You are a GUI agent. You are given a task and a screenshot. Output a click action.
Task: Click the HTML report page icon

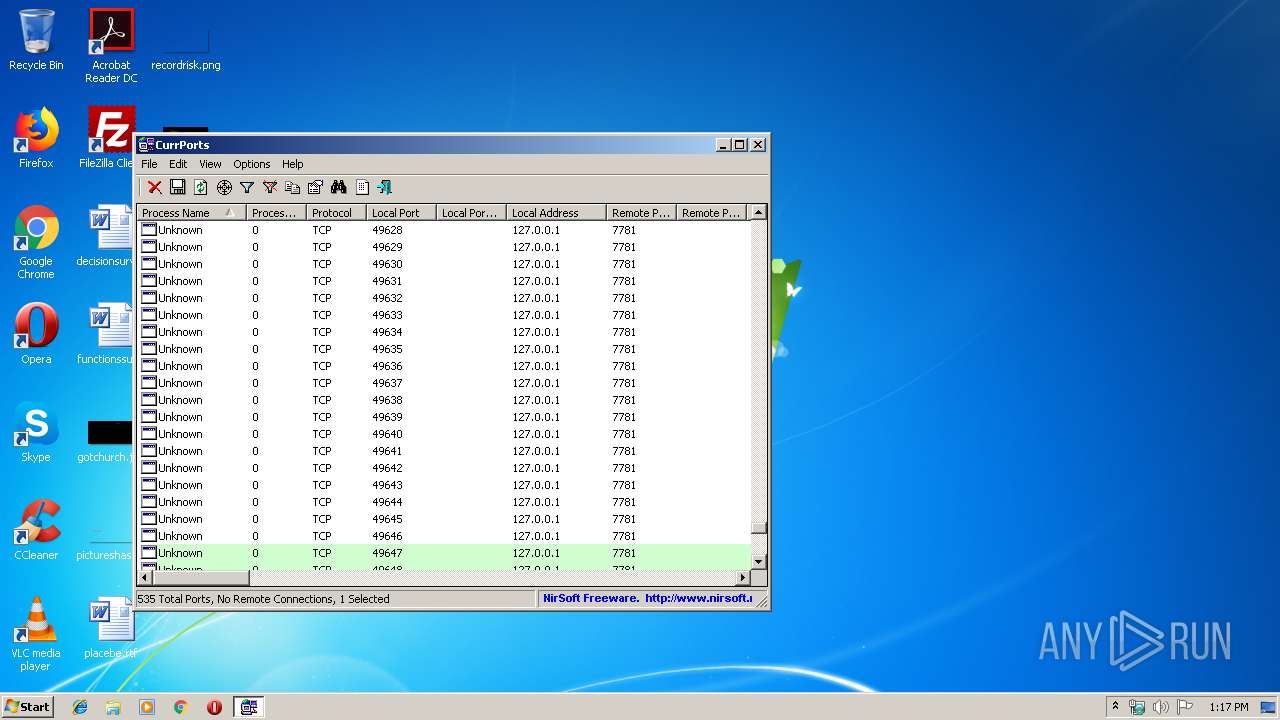(x=362, y=187)
